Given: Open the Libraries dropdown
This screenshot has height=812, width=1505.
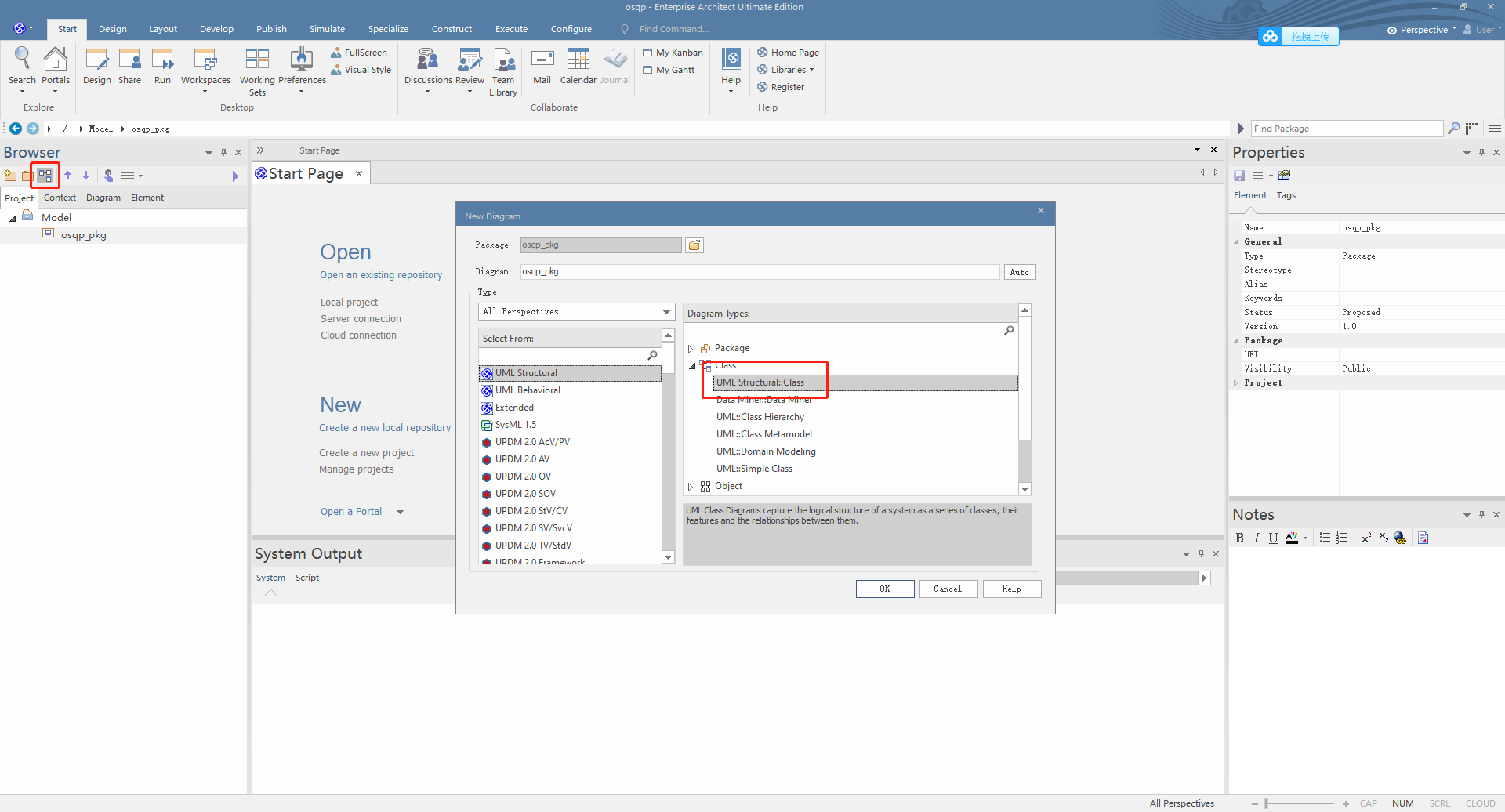Looking at the screenshot, I should coord(786,70).
